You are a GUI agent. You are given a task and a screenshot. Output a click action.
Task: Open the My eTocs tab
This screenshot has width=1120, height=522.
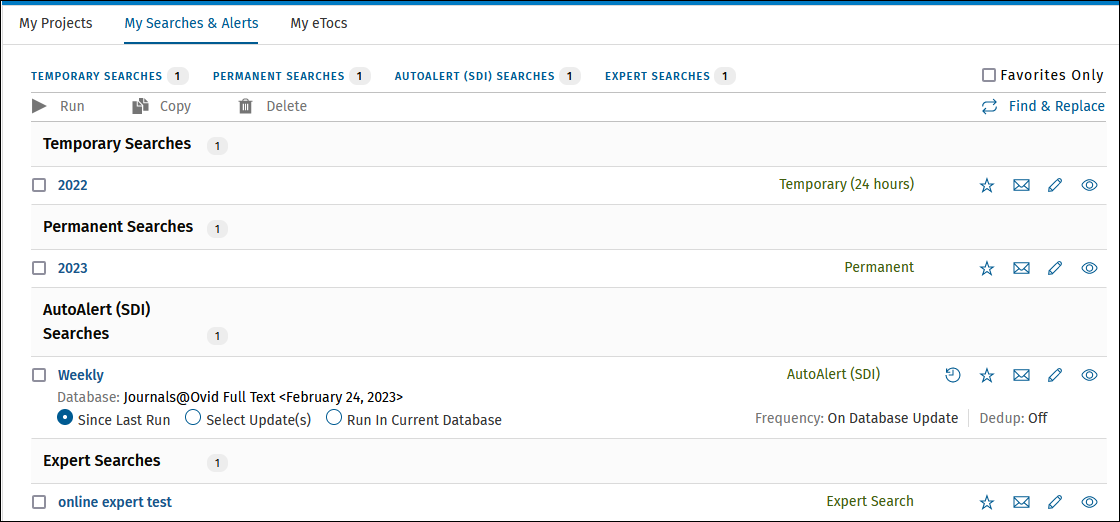point(319,24)
